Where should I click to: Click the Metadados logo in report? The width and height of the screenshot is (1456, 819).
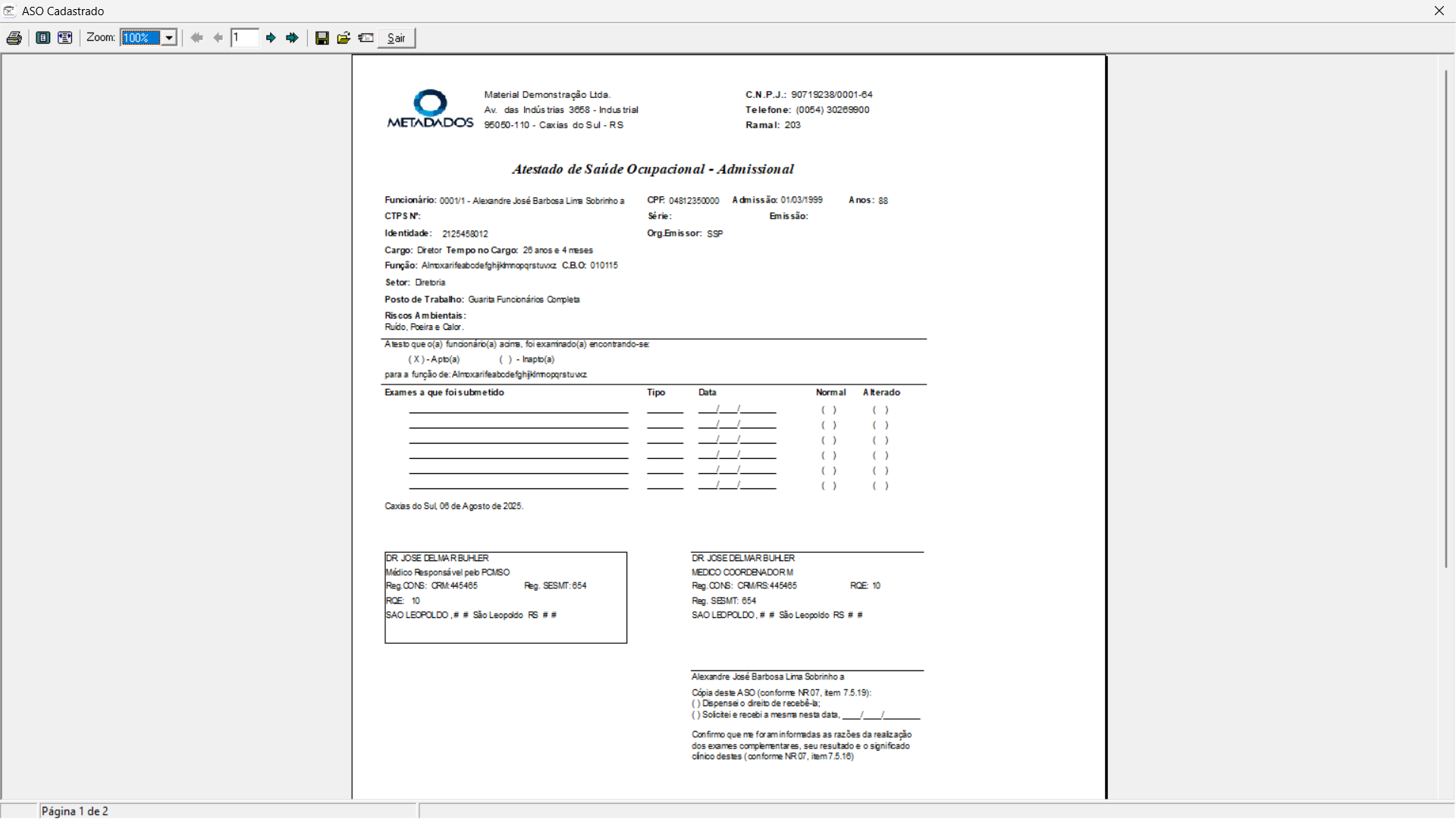tap(430, 108)
